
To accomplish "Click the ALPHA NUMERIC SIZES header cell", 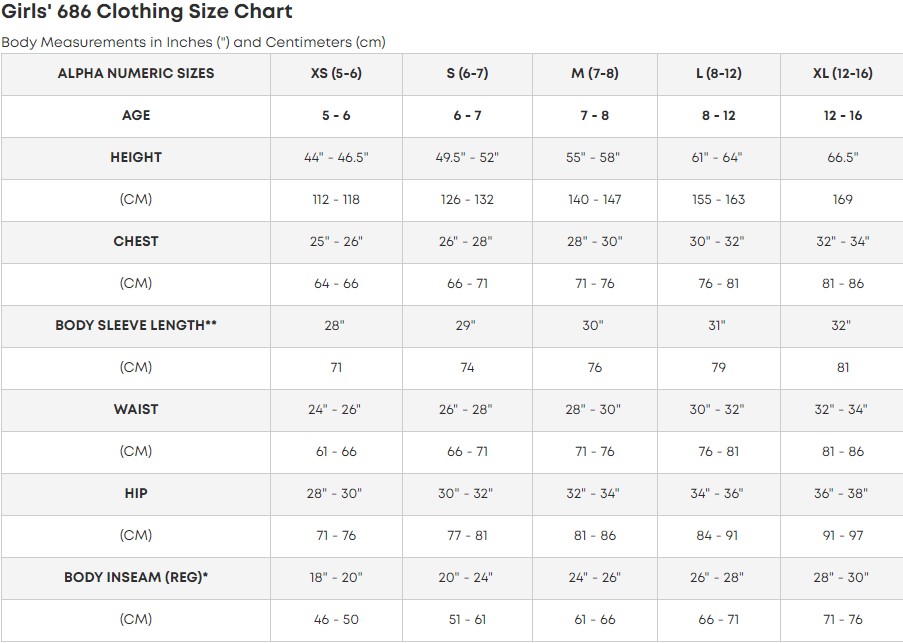I will click(136, 74).
